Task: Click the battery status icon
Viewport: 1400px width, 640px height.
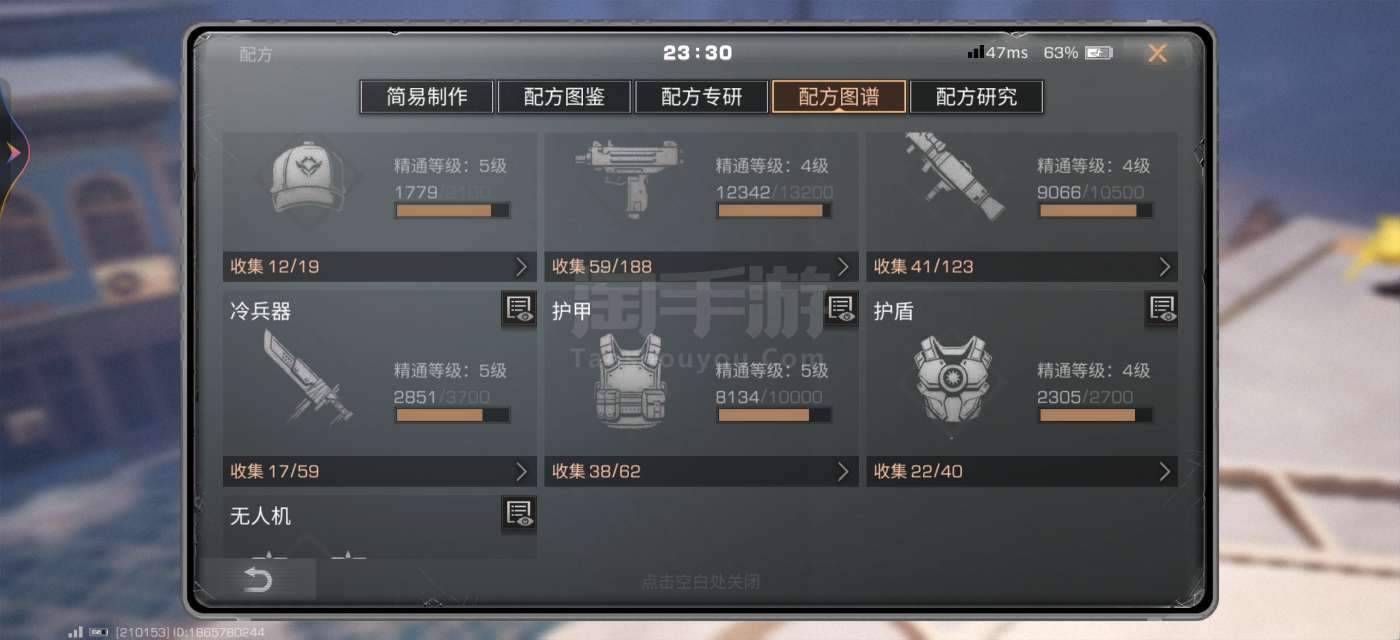Action: tap(1098, 53)
